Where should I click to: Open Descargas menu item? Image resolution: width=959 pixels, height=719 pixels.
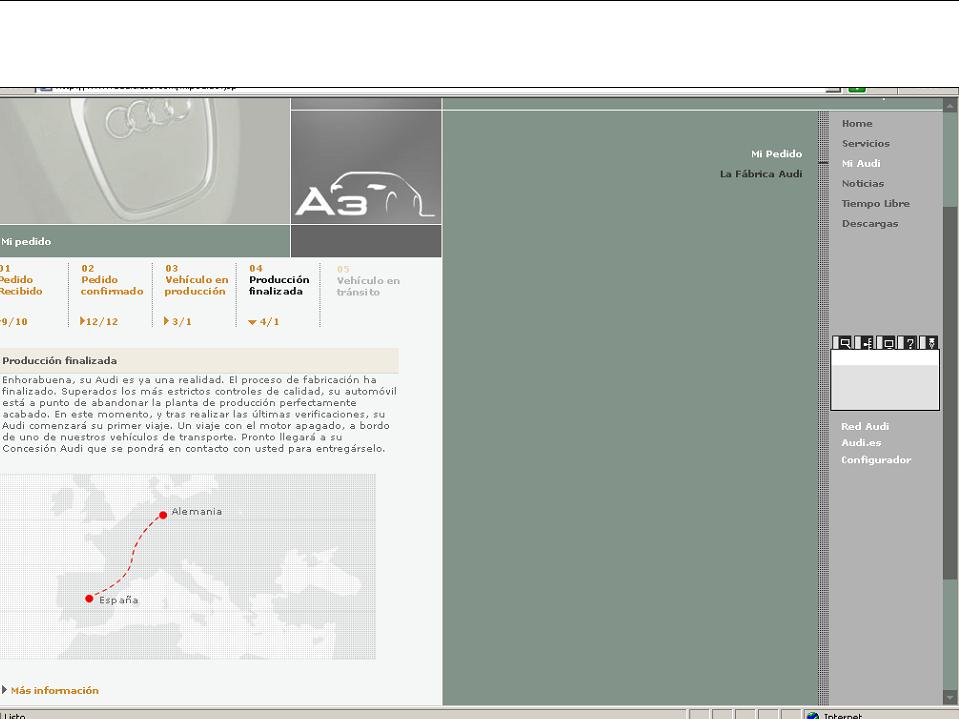pyautogui.click(x=870, y=224)
